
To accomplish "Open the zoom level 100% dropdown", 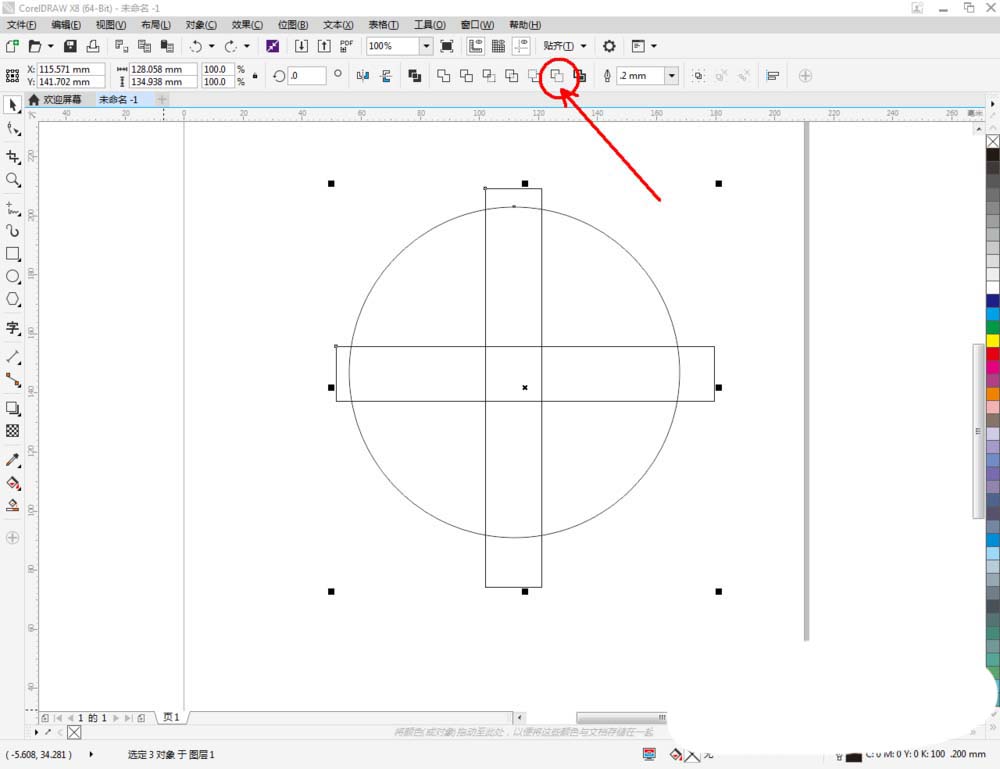I will [x=426, y=46].
